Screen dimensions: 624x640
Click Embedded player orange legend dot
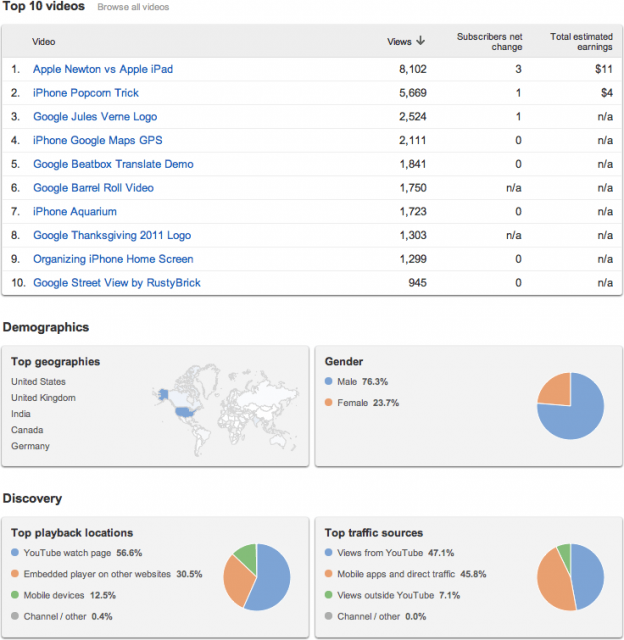(15, 573)
